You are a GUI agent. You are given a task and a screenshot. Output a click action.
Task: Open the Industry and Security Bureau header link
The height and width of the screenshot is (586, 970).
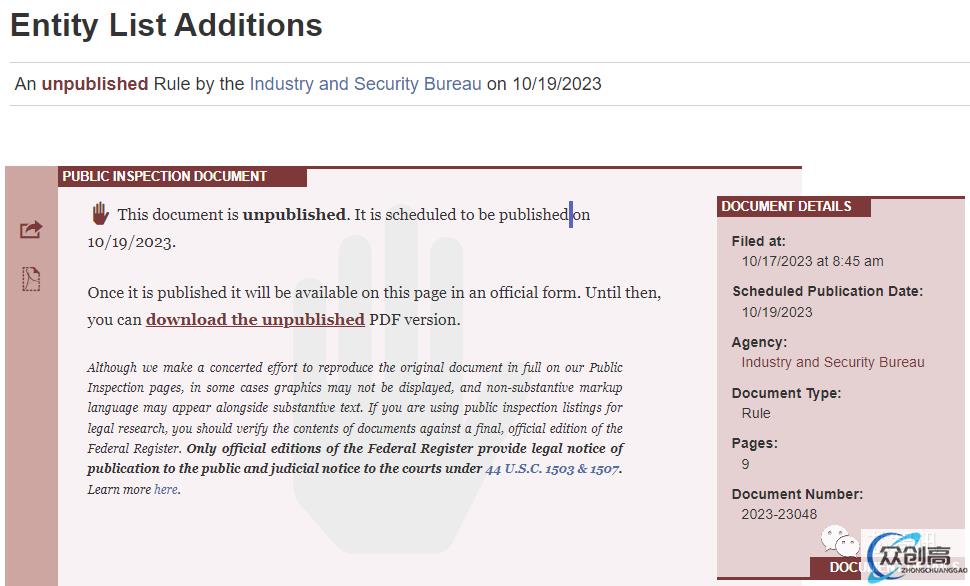click(365, 84)
